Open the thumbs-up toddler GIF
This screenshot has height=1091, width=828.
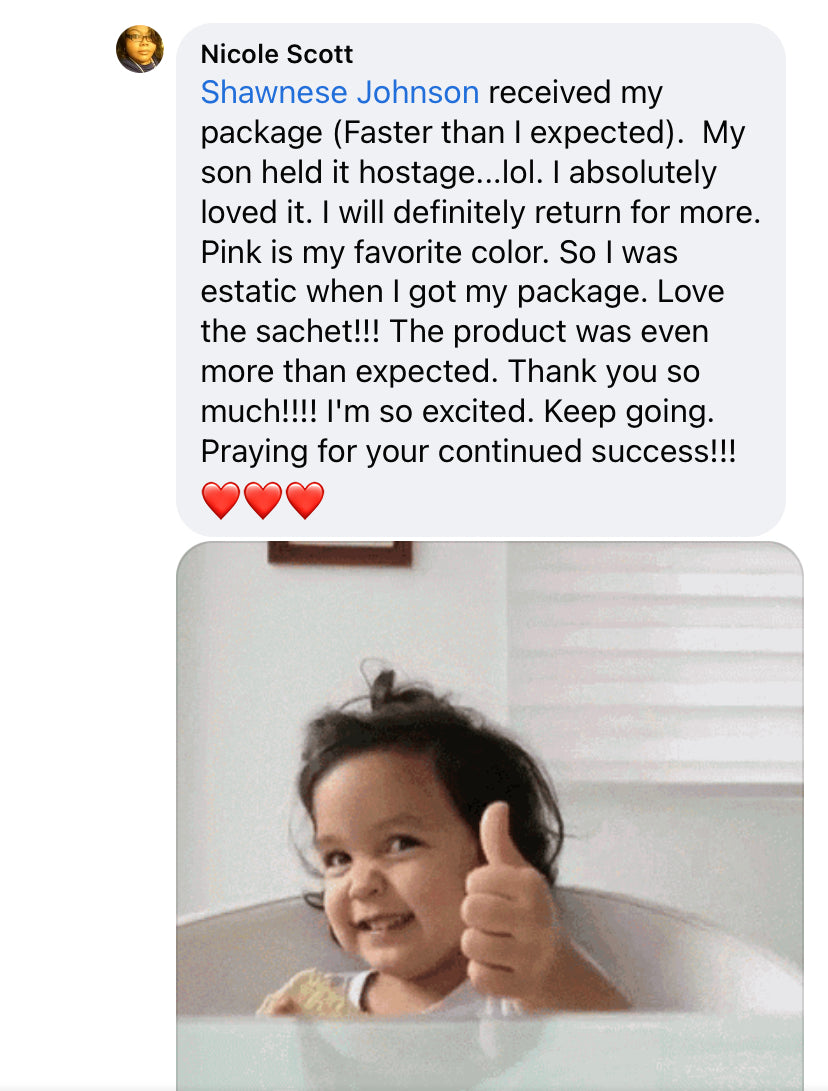coord(490,816)
